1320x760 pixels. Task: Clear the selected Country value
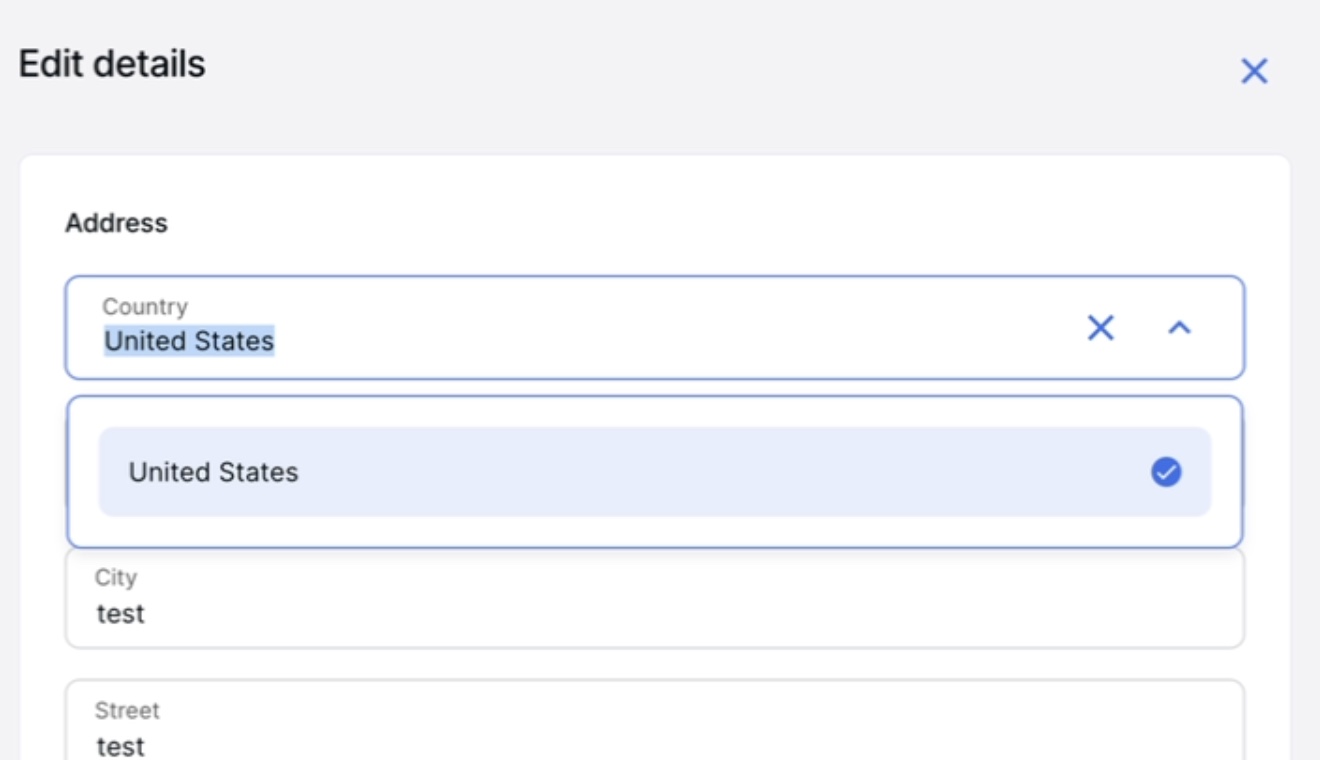1100,328
